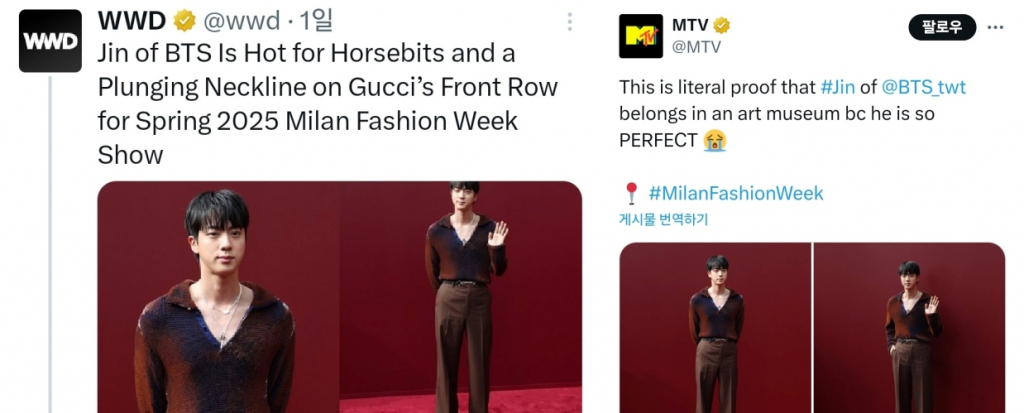Click the @wwd handle
This screenshot has width=1024, height=413.
(x=240, y=20)
